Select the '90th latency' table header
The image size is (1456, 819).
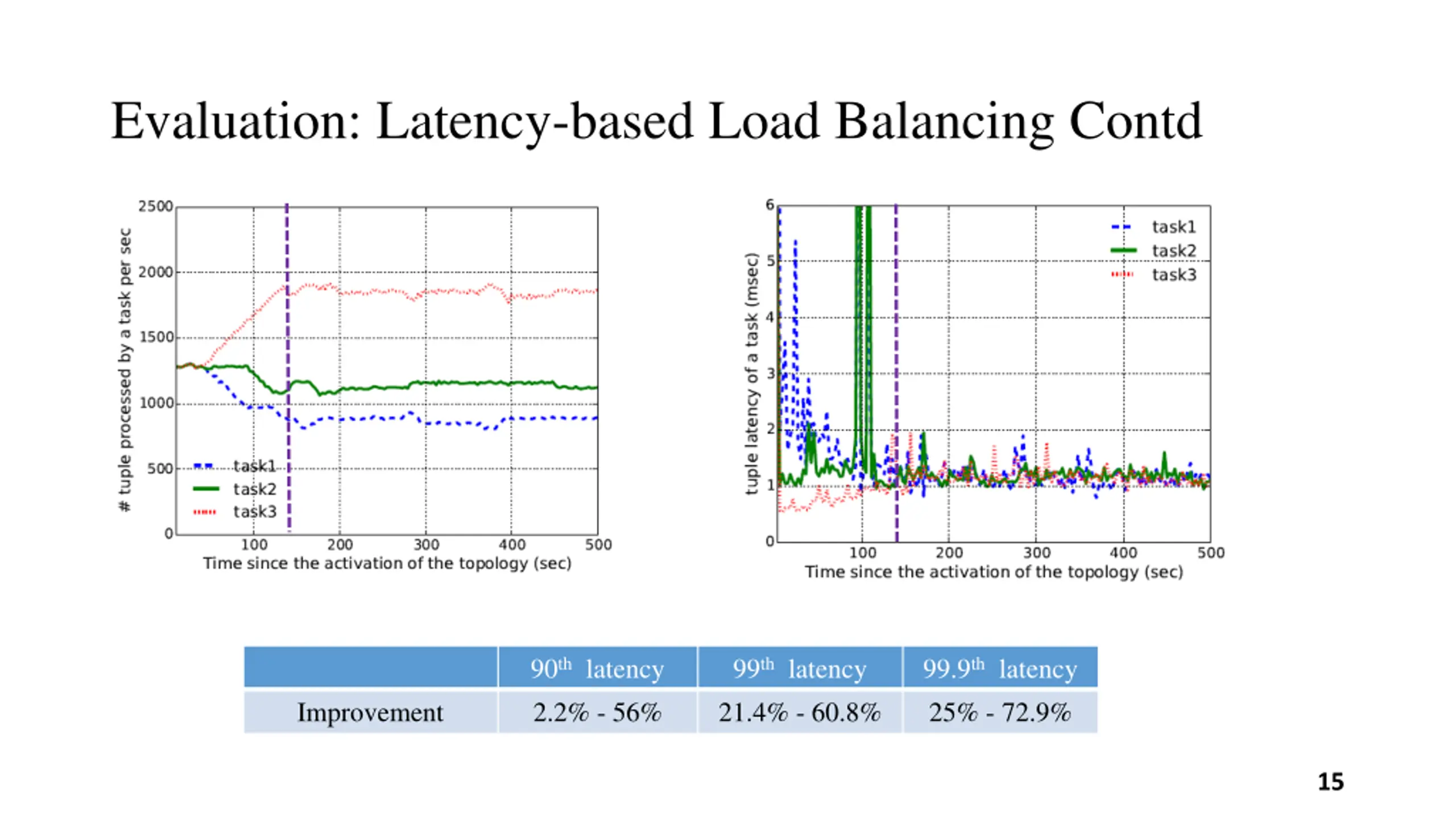click(x=597, y=668)
